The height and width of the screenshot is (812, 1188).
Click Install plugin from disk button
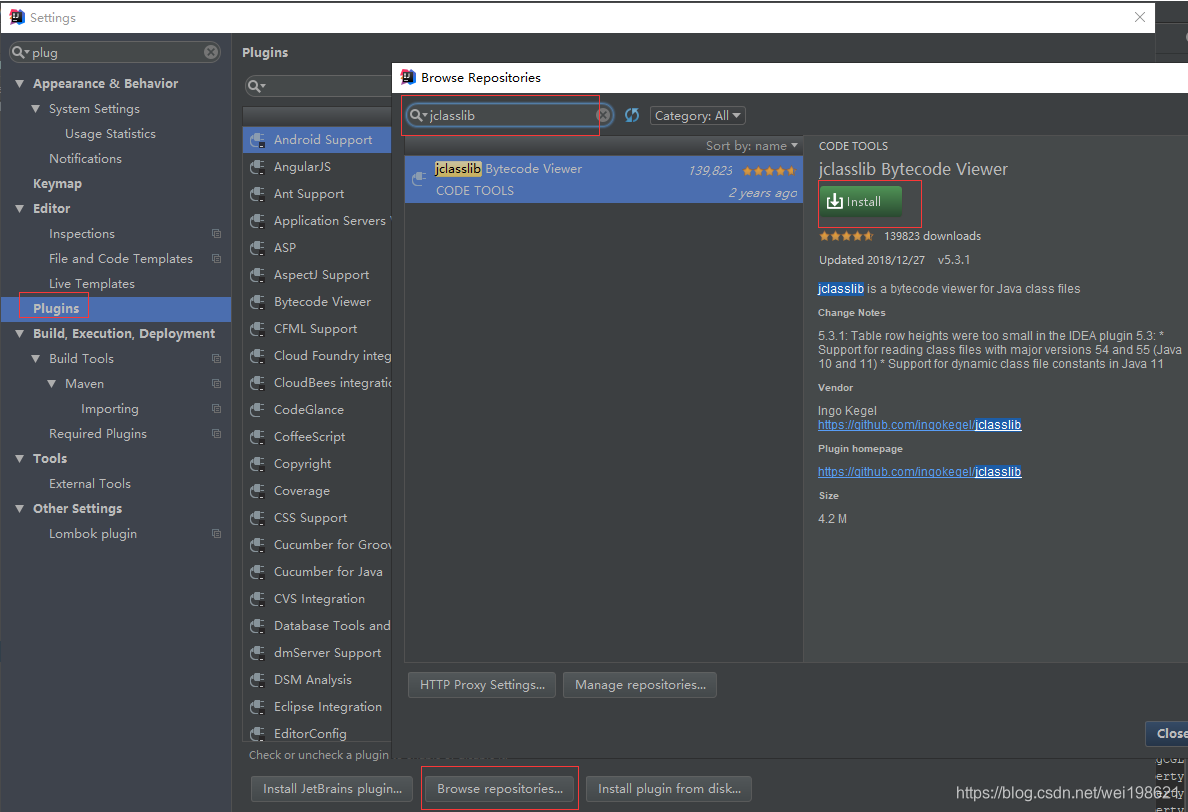pyautogui.click(x=669, y=789)
